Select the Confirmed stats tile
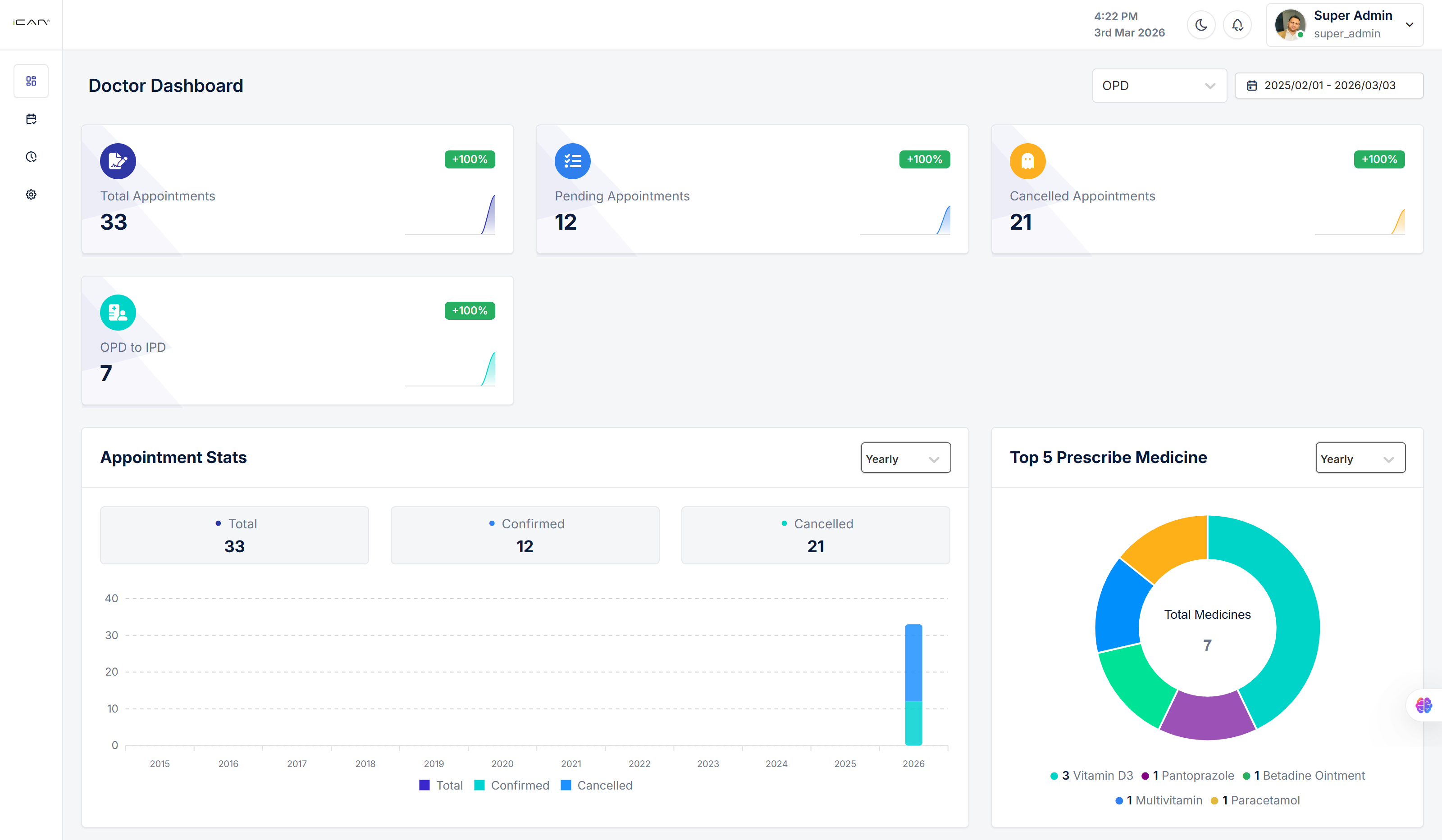The height and width of the screenshot is (840, 1442). click(x=525, y=535)
